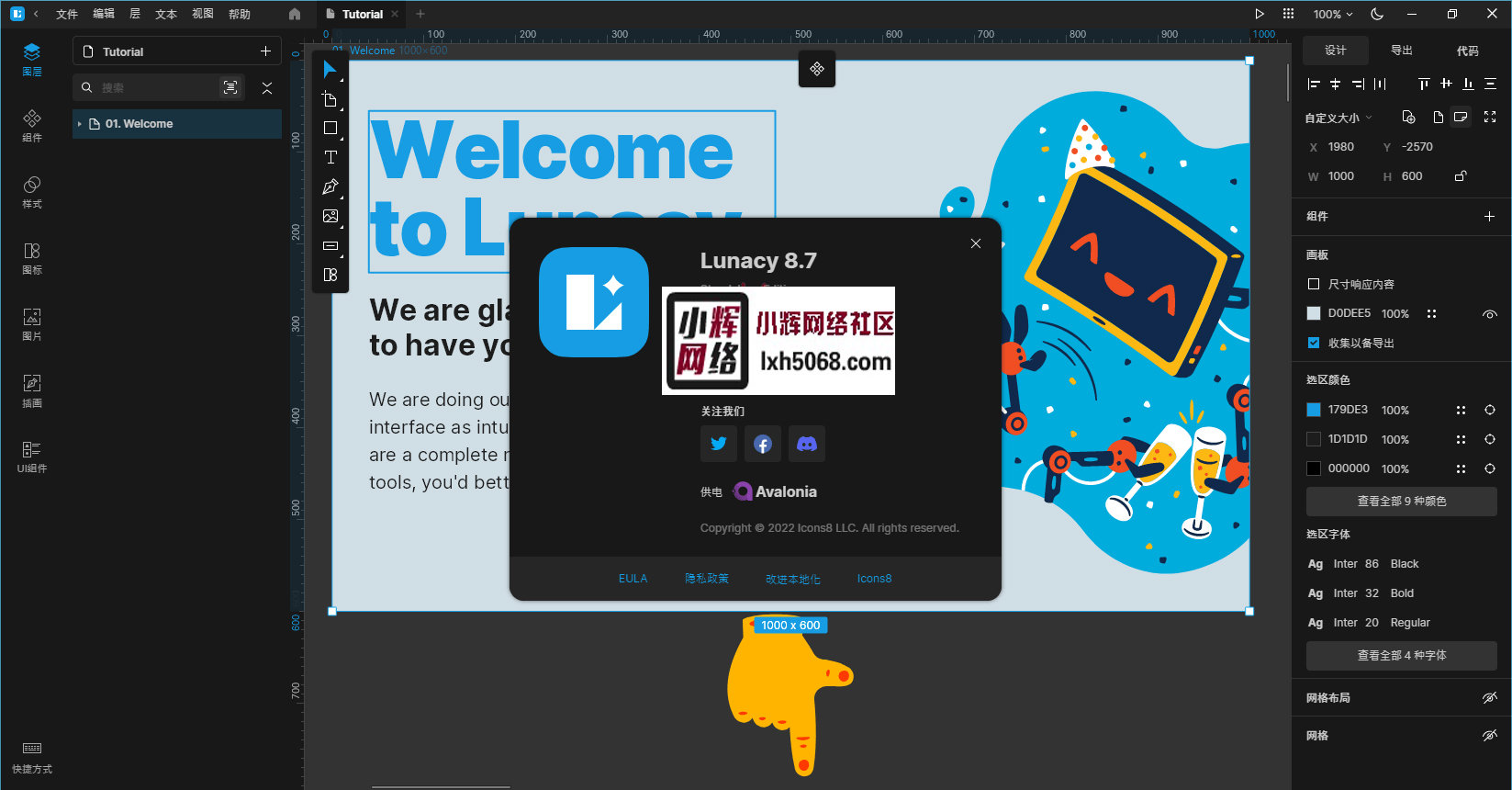Open the Icons8 link
Screen dimensions: 1512x790
pos(874,579)
